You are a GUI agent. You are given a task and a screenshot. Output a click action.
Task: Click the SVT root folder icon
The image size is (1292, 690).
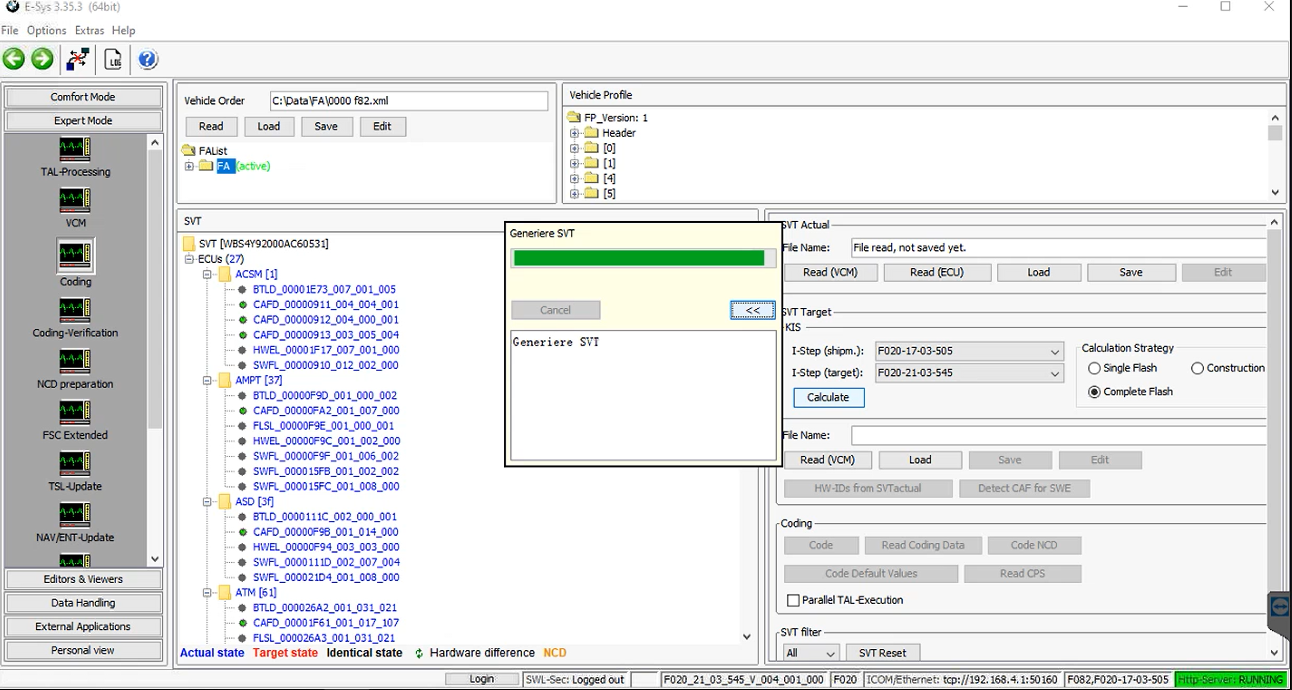click(189, 244)
